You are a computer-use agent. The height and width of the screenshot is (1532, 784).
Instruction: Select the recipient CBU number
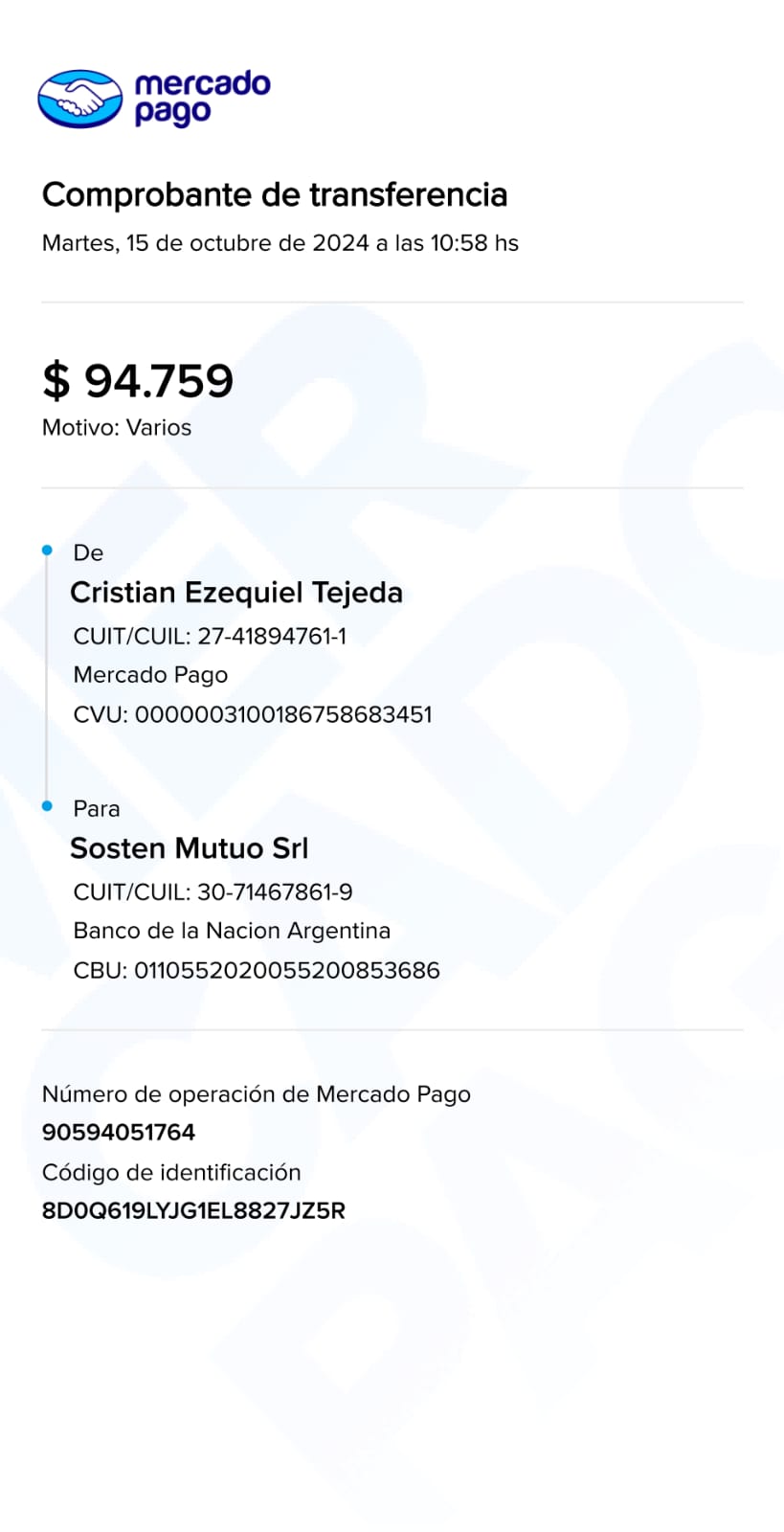257,971
